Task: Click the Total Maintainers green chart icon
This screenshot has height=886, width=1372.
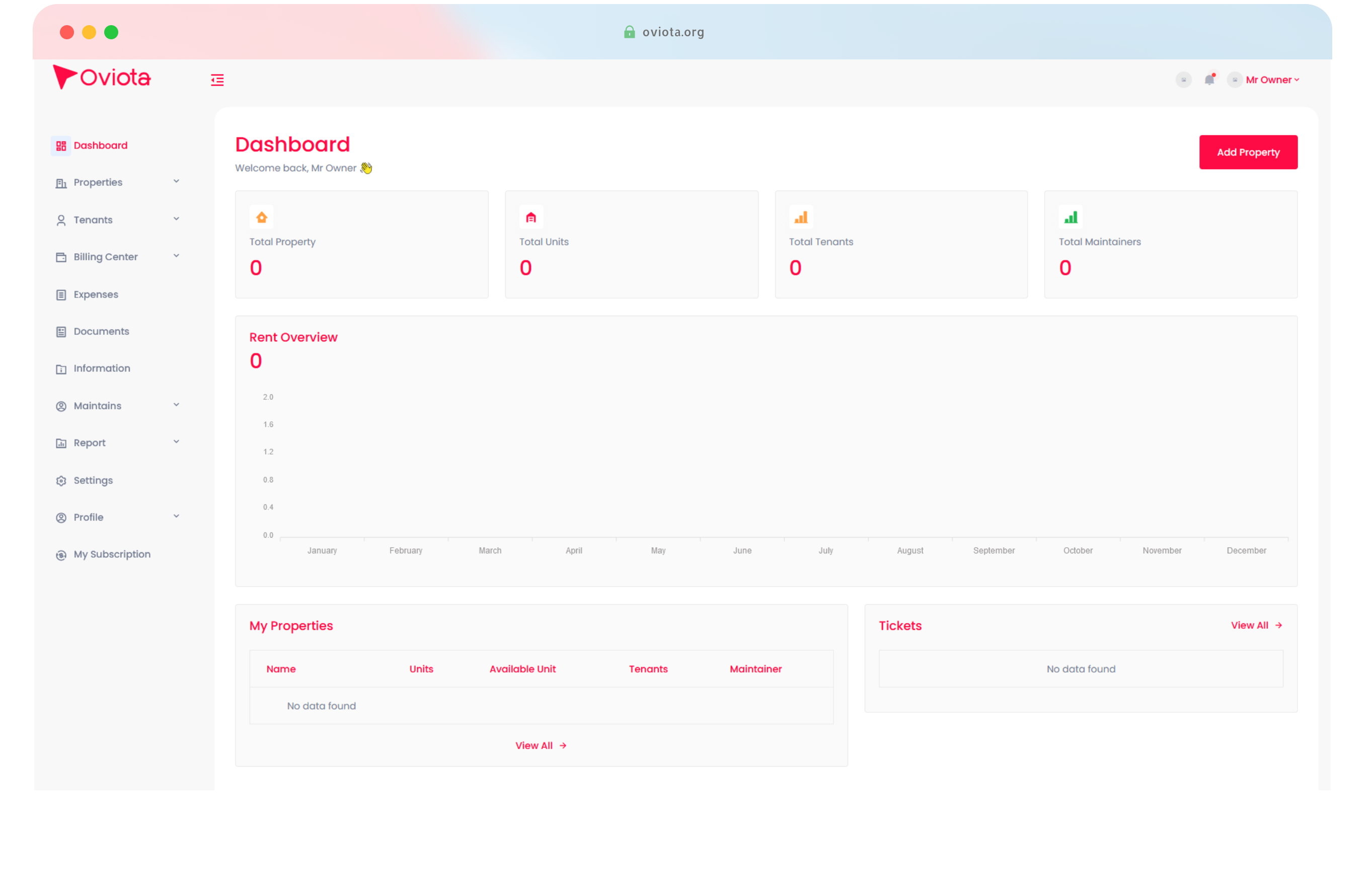Action: point(1070,217)
